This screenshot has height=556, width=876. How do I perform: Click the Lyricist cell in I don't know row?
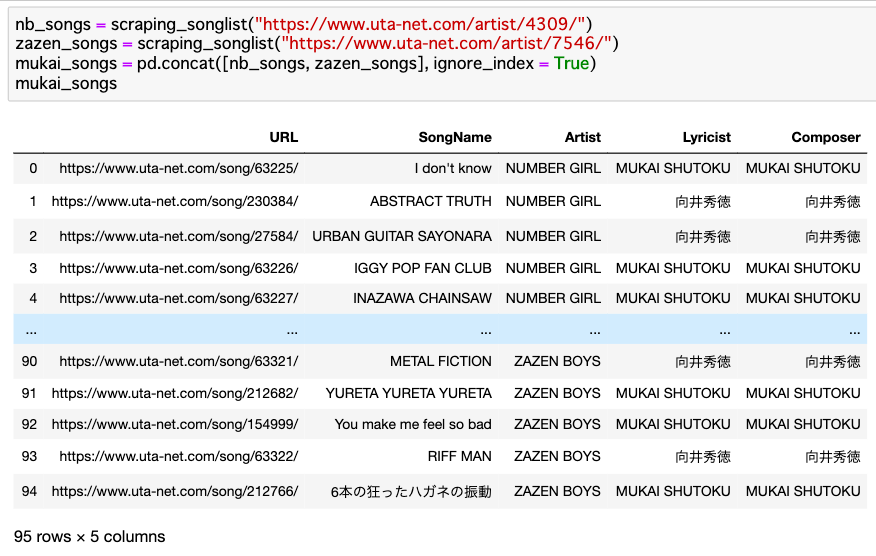pyautogui.click(x=673, y=168)
